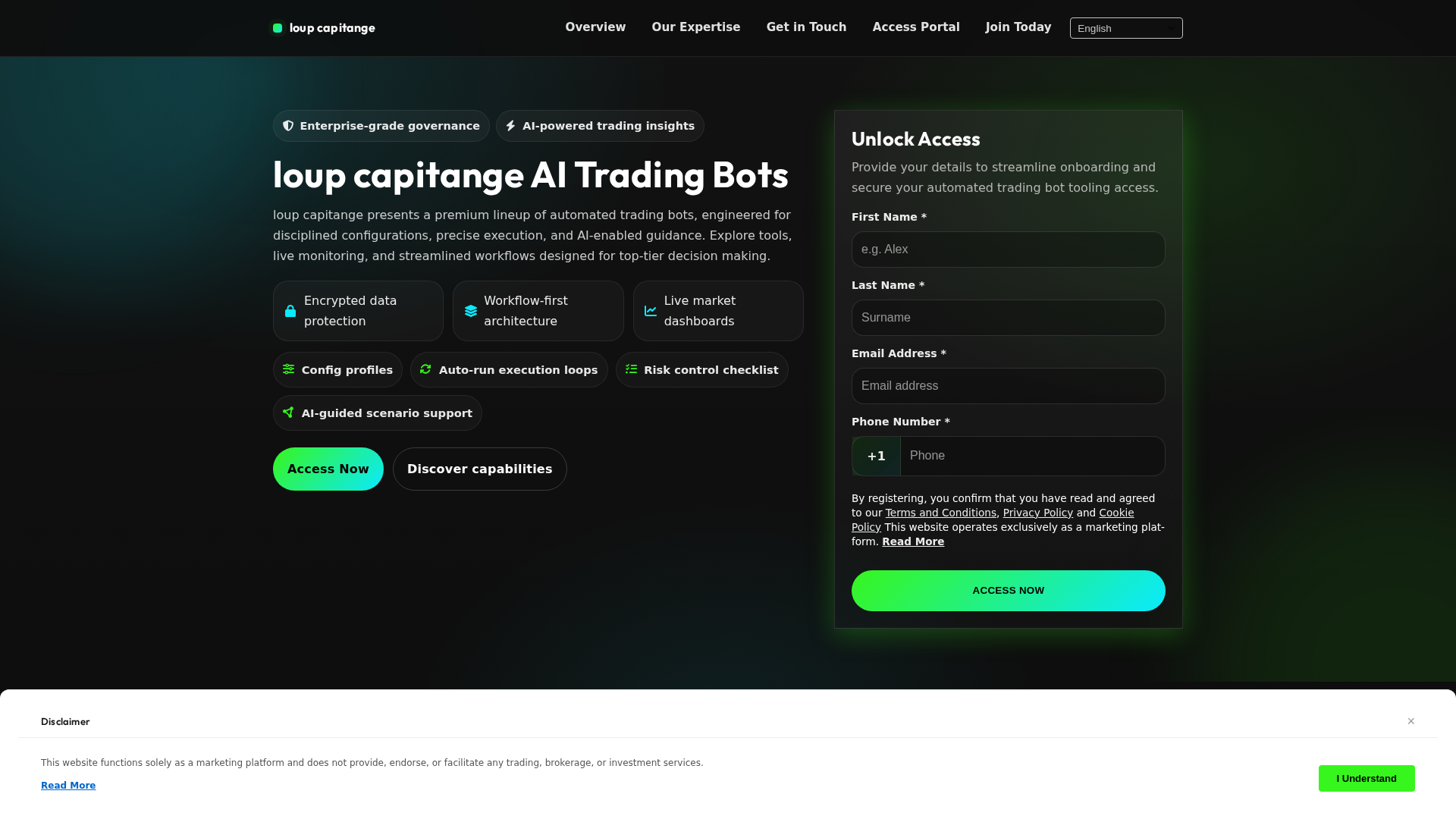
Task: Click the Unlock Access form heading
Action: click(x=916, y=139)
